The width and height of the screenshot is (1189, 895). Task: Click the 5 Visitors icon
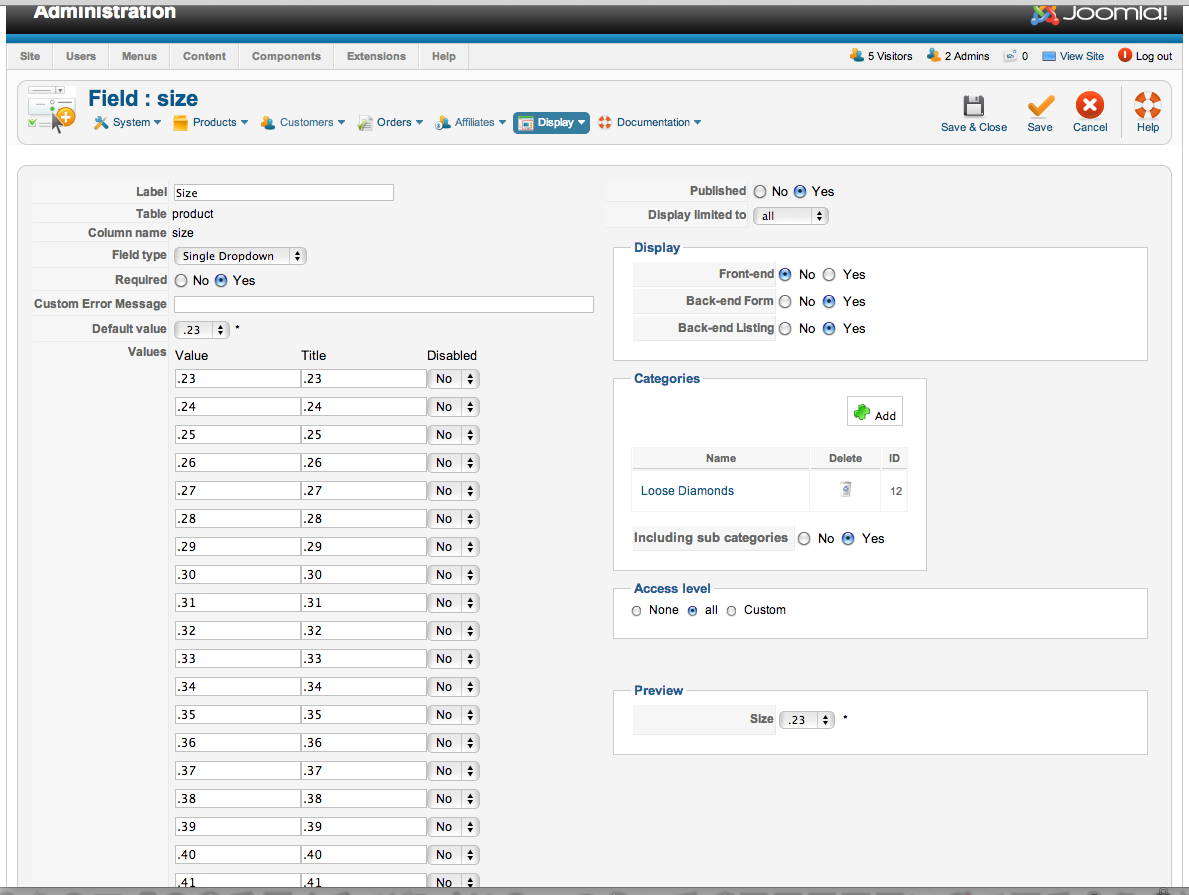click(x=857, y=55)
